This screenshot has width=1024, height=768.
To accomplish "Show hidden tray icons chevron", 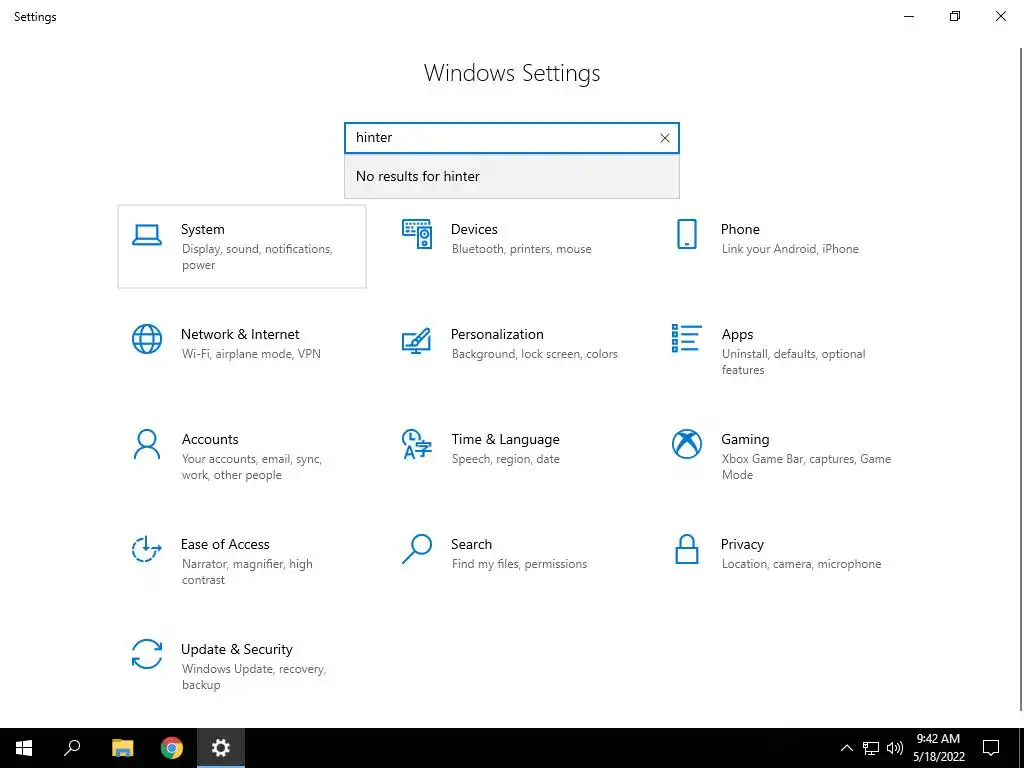I will point(846,748).
